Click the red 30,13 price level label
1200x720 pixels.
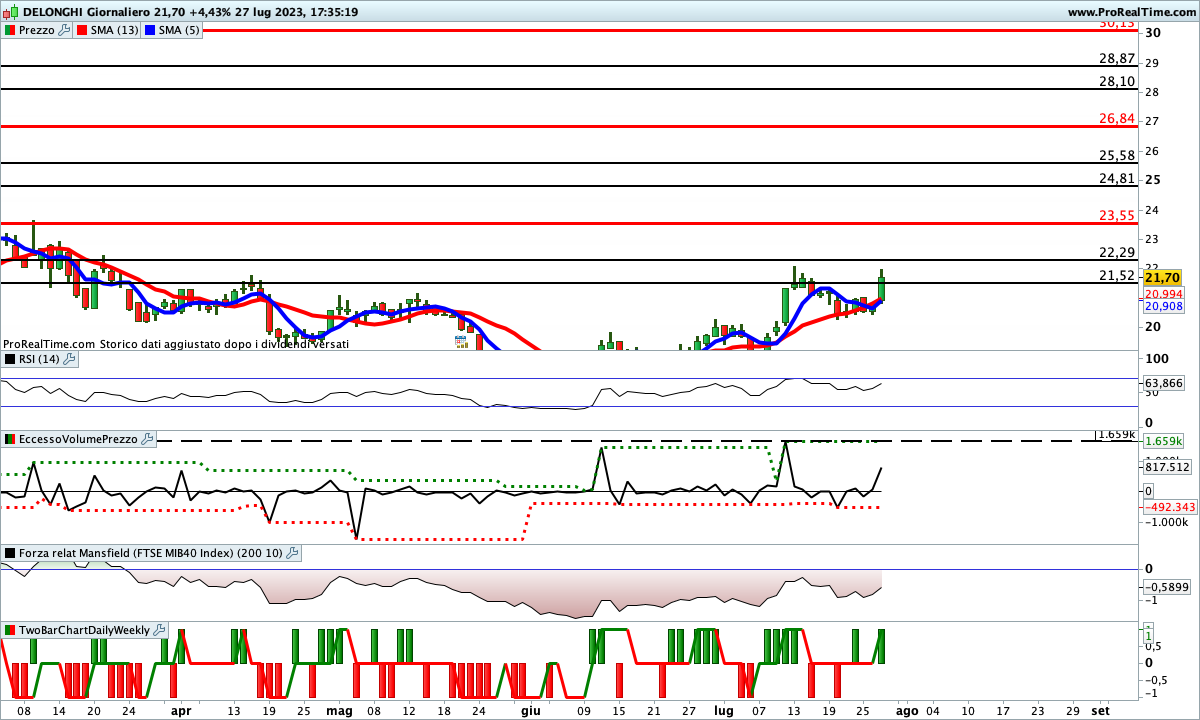[1117, 23]
